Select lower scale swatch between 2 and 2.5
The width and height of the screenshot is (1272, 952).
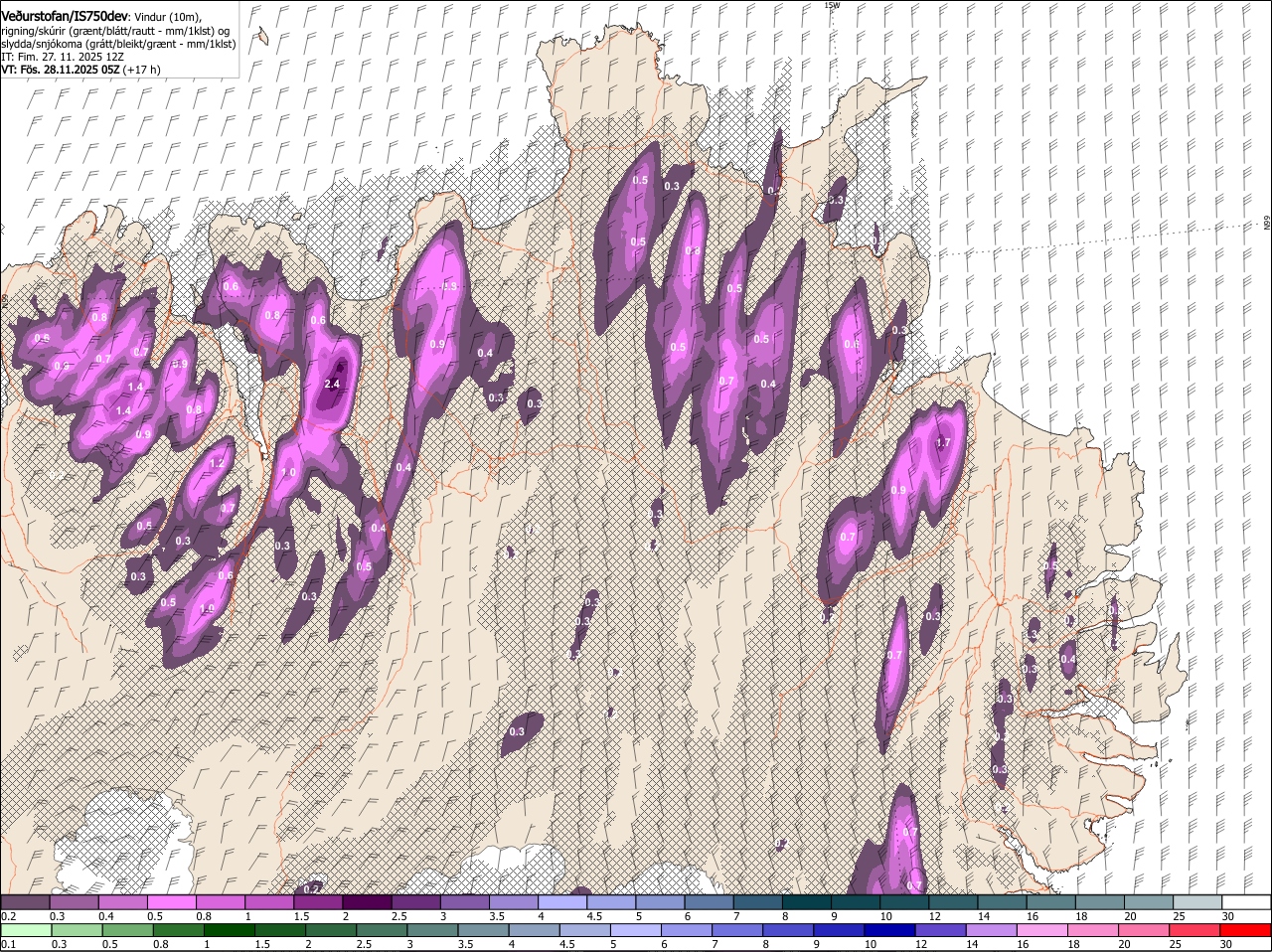[x=332, y=930]
